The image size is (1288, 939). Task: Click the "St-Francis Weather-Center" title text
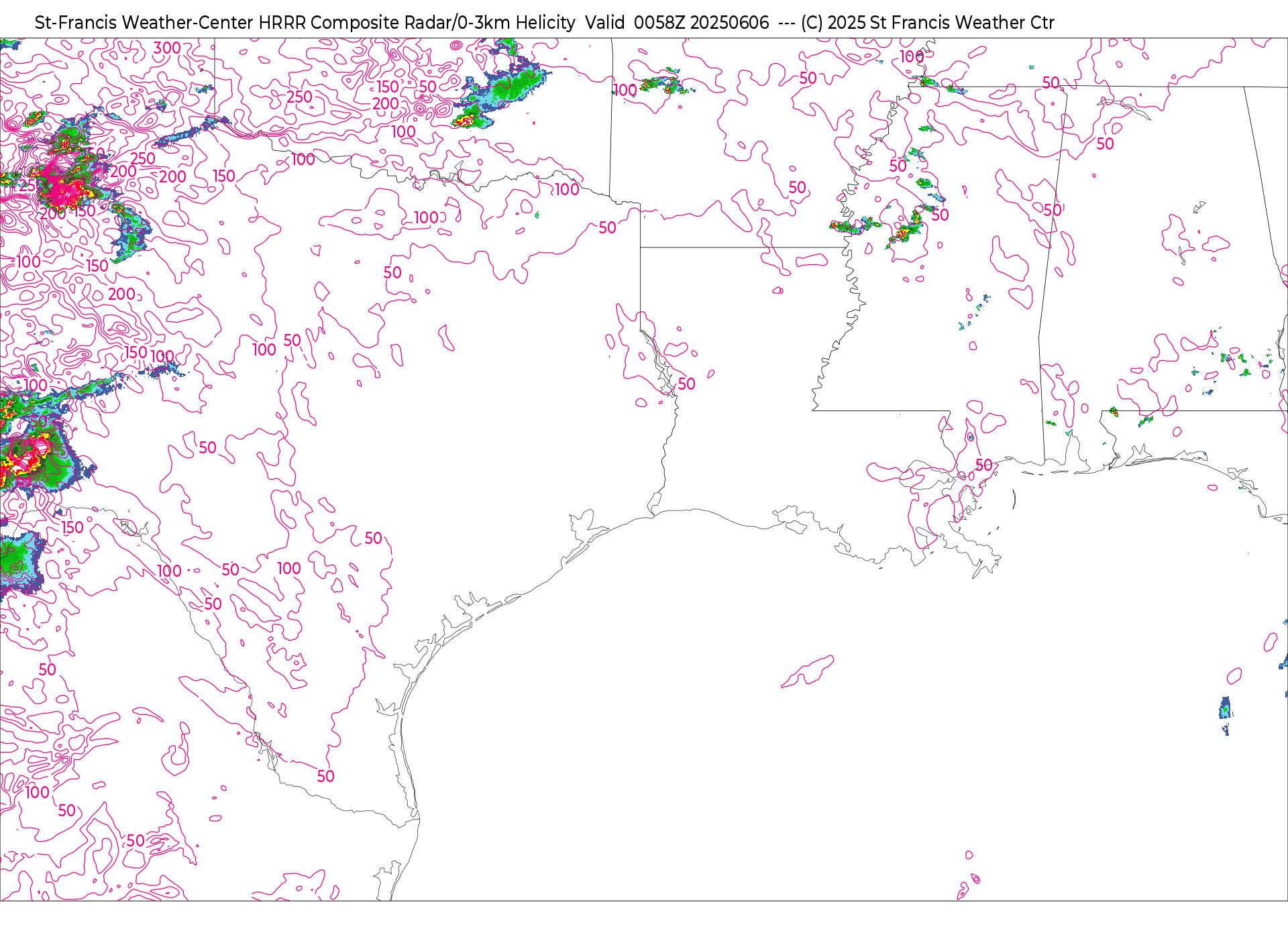144,23
